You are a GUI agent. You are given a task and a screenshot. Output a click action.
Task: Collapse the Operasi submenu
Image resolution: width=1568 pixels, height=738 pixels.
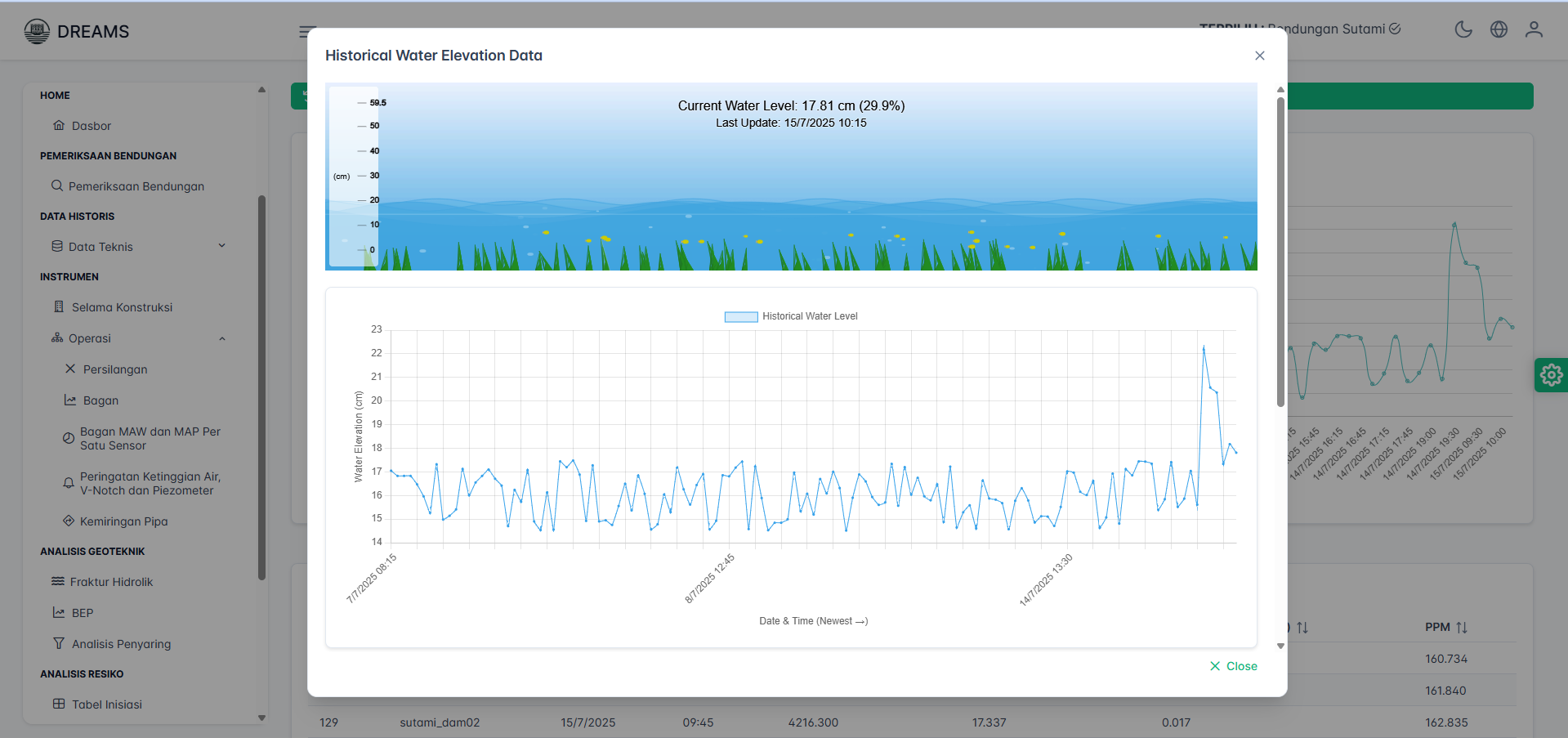click(221, 338)
